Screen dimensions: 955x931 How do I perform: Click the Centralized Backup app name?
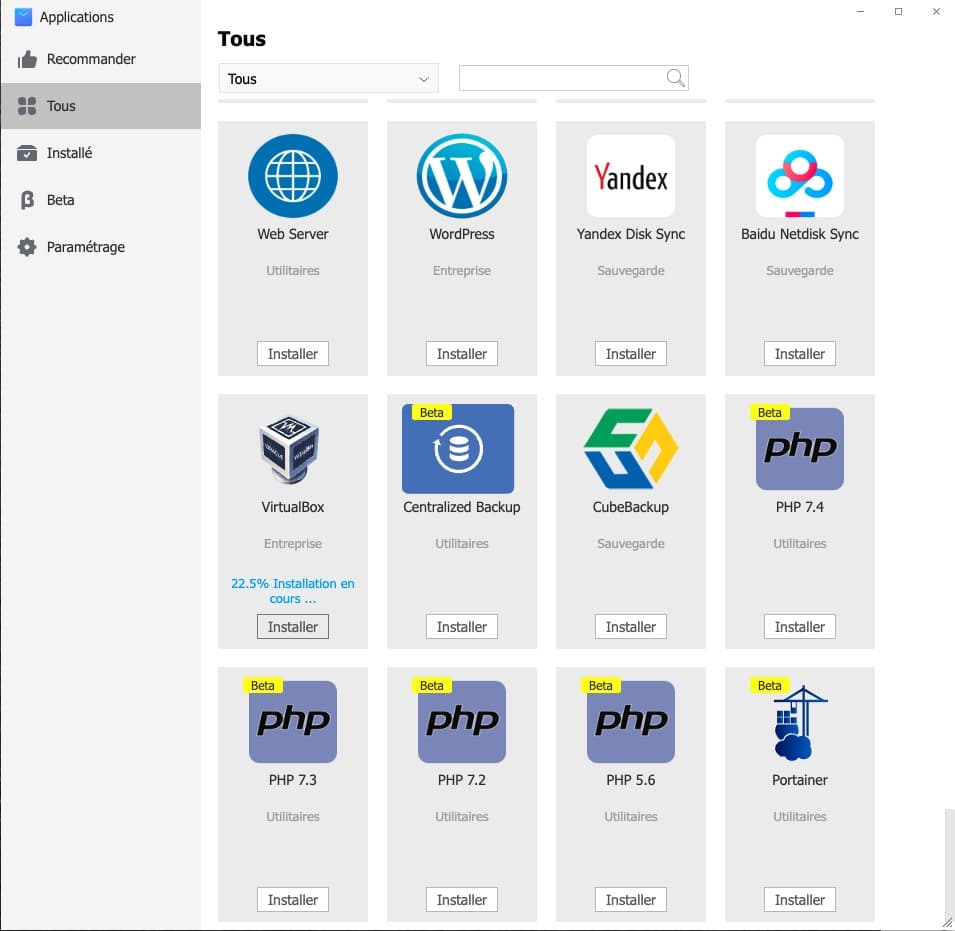pyautogui.click(x=462, y=507)
